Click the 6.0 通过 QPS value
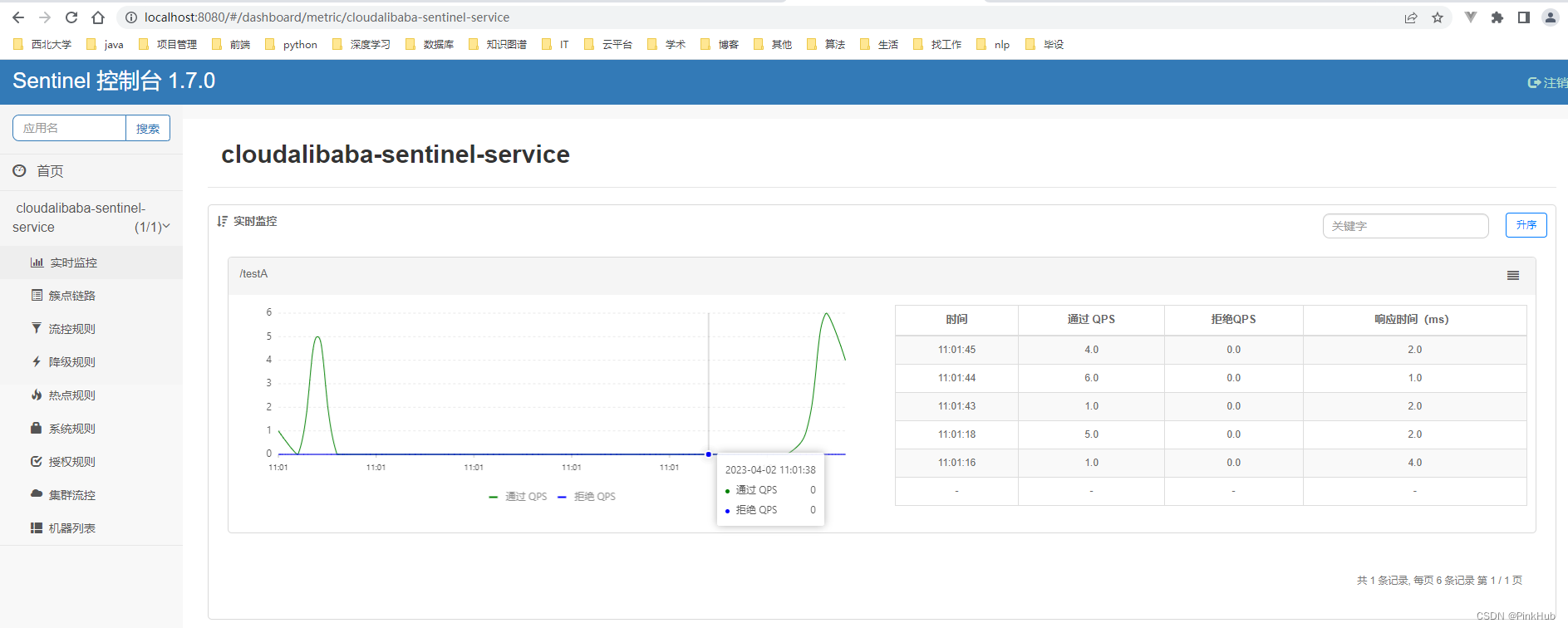The height and width of the screenshot is (628, 1568). pos(1091,378)
